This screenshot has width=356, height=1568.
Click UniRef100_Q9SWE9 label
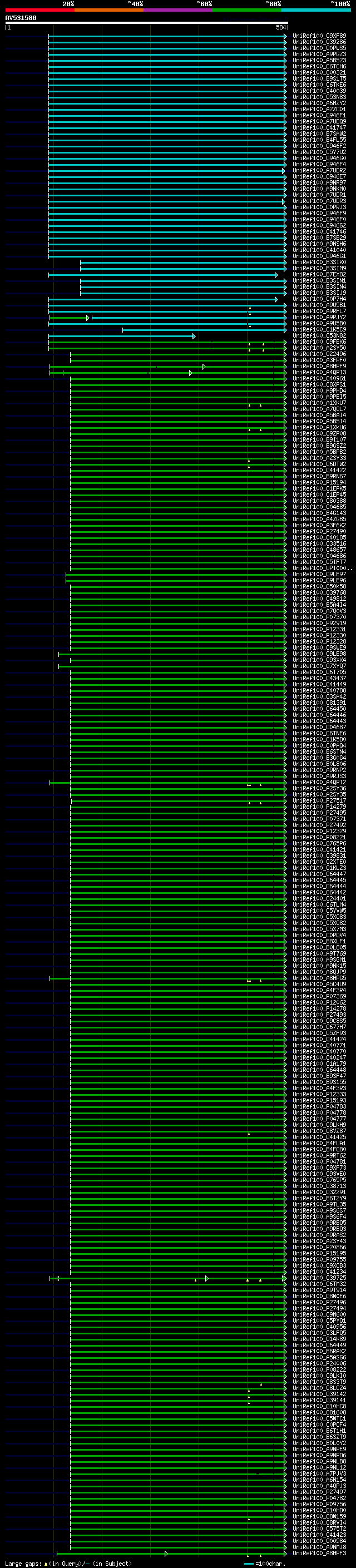(319, 647)
